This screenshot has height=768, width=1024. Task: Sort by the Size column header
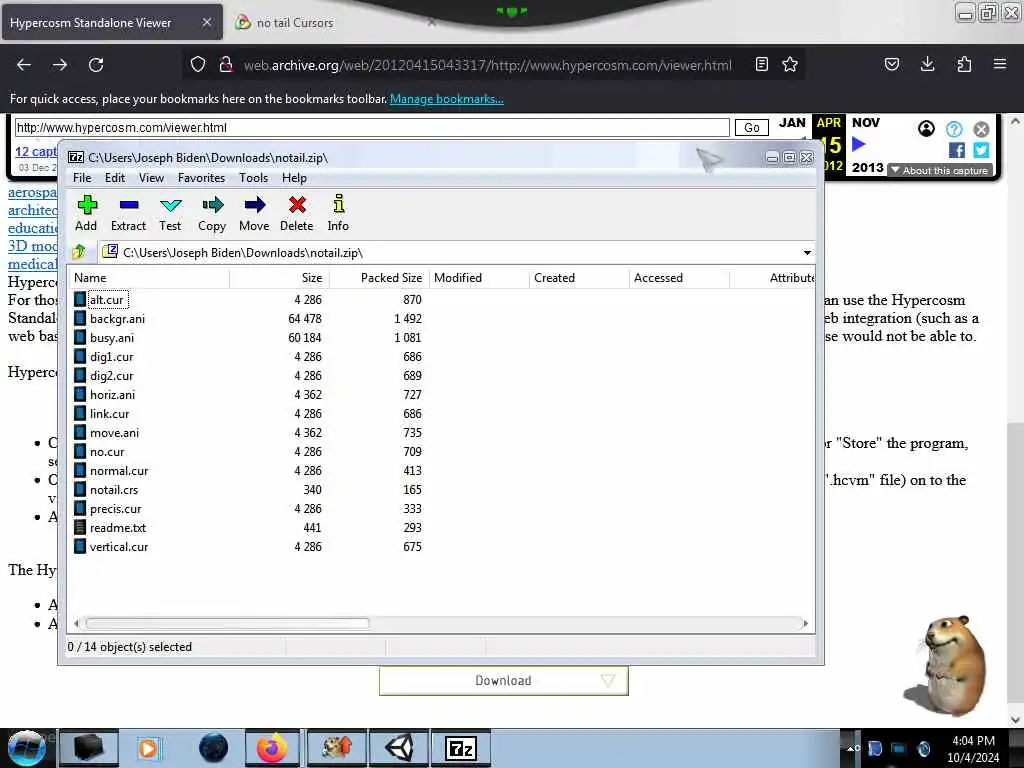tap(280, 278)
